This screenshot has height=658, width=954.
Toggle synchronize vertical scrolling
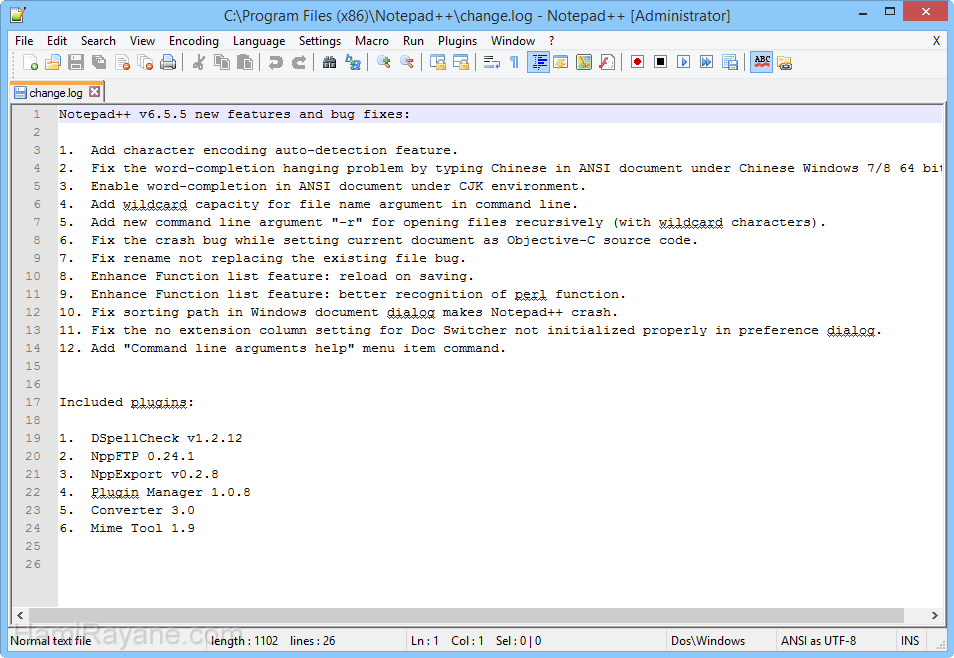pyautogui.click(x=437, y=62)
